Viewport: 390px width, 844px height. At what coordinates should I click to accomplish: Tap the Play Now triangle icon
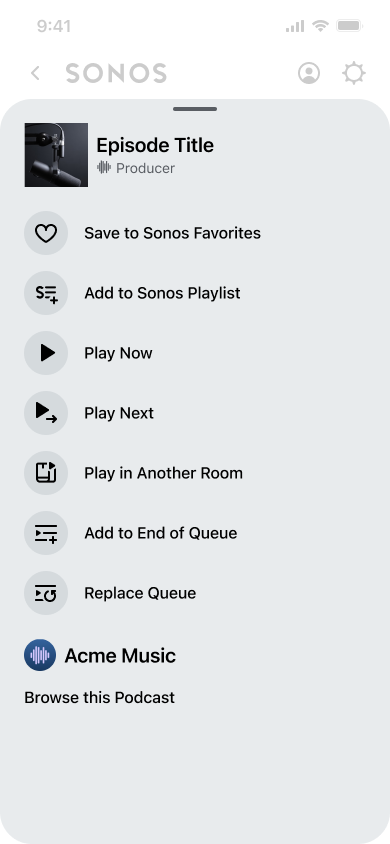tap(46, 353)
